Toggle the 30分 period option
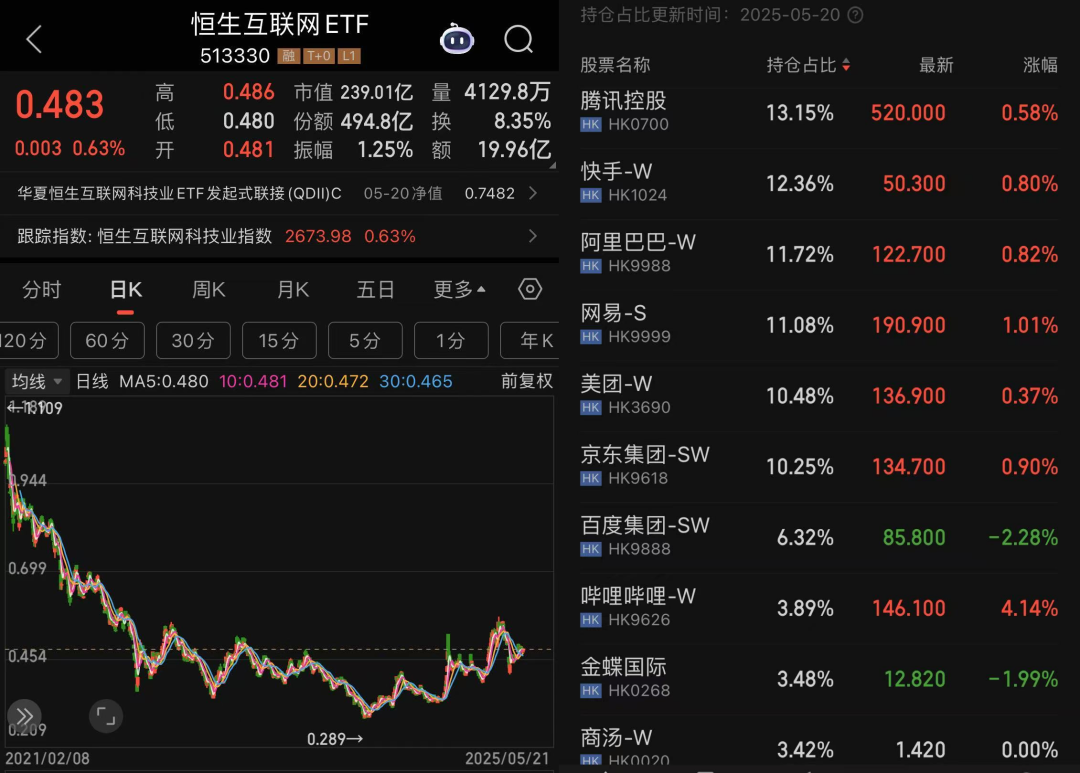The image size is (1080, 773). pos(193,341)
